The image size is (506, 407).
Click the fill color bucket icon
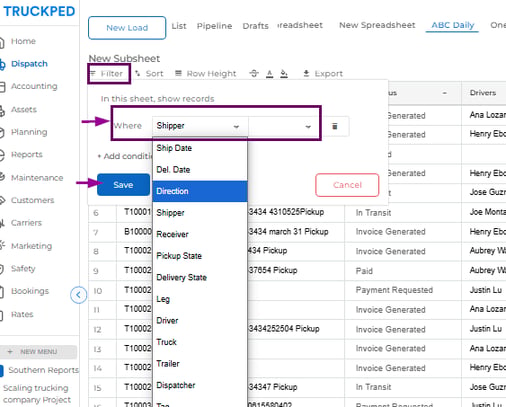pos(284,74)
